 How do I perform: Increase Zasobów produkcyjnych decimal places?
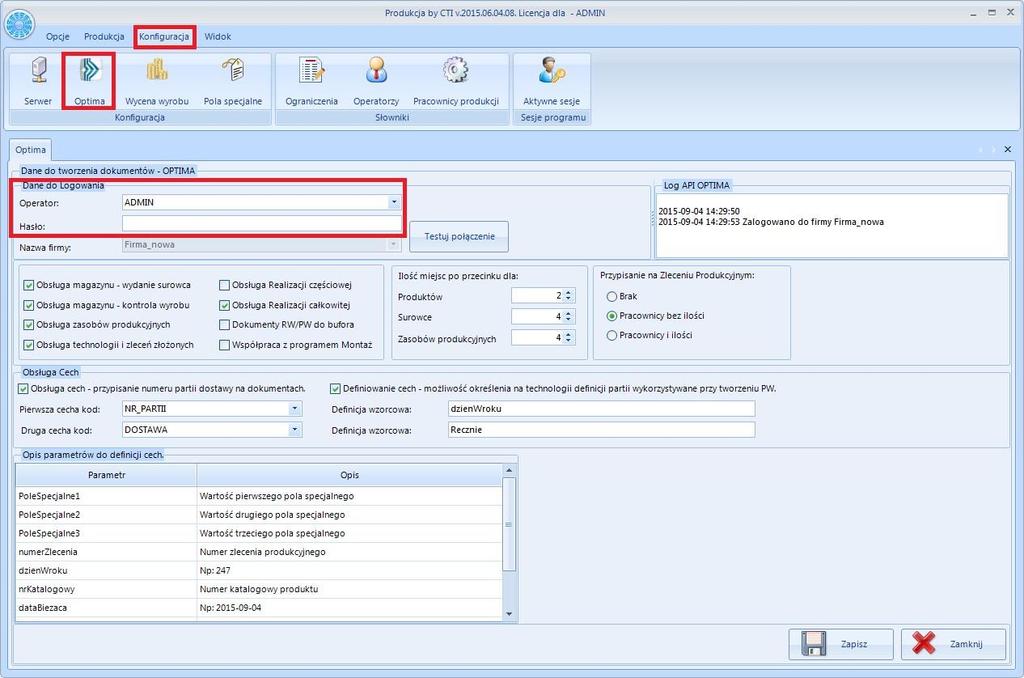[x=569, y=334]
